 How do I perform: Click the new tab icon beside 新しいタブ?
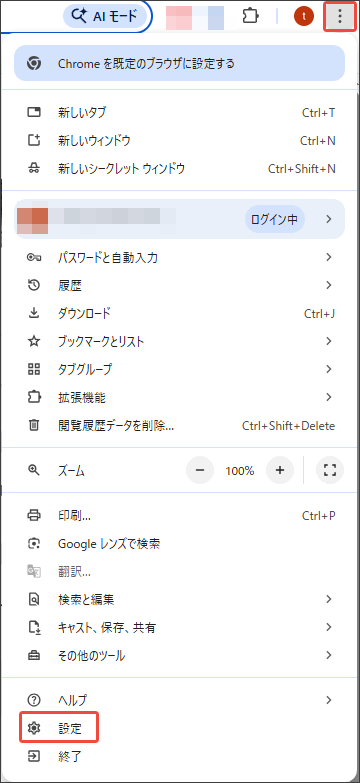33,113
